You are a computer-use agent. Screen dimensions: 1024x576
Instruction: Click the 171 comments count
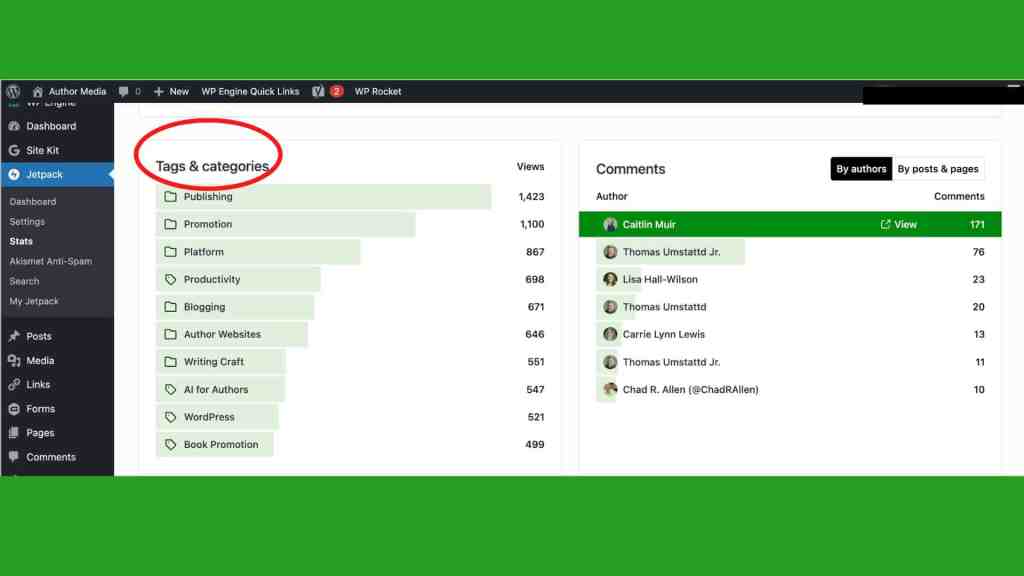pyautogui.click(x=977, y=225)
